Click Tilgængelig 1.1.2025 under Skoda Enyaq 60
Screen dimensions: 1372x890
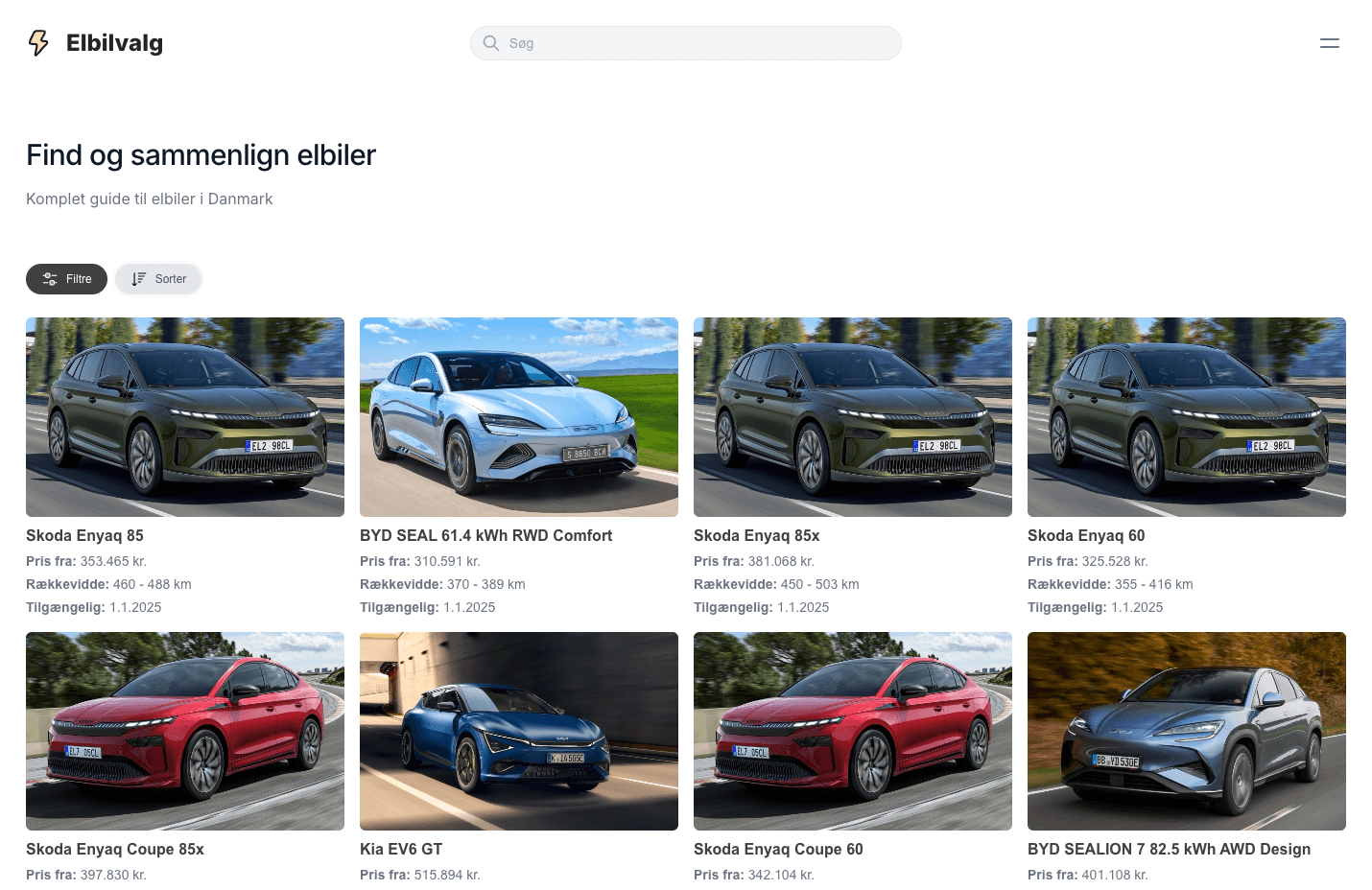(1096, 607)
